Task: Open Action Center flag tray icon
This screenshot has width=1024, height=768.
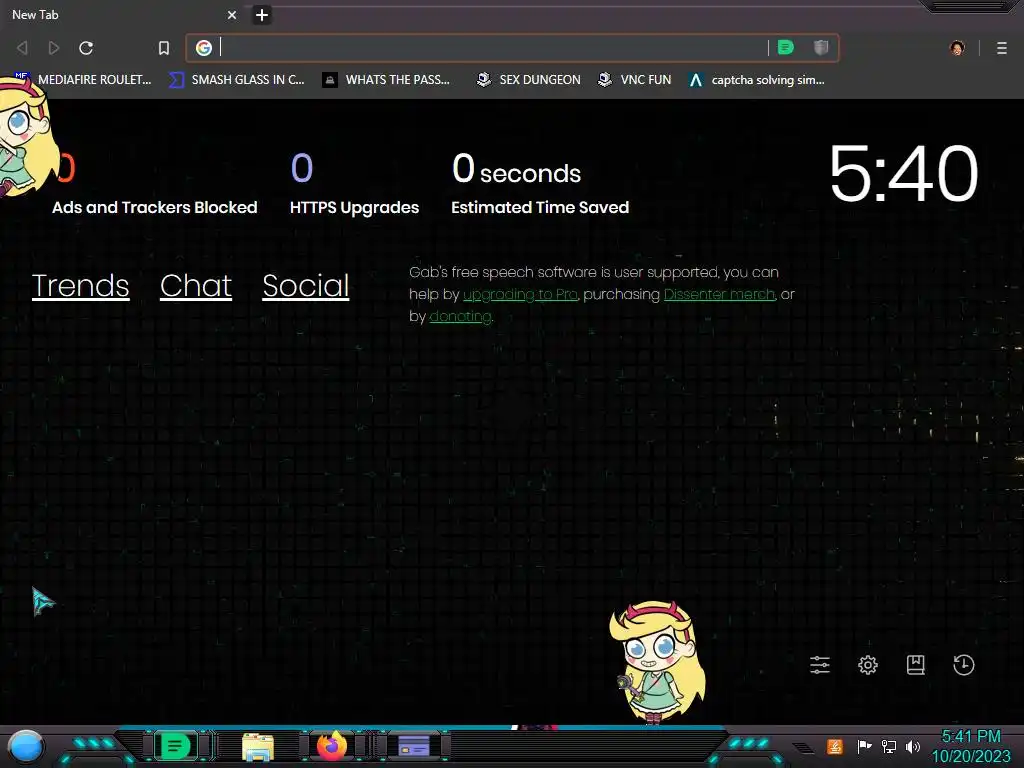Action: click(x=864, y=746)
